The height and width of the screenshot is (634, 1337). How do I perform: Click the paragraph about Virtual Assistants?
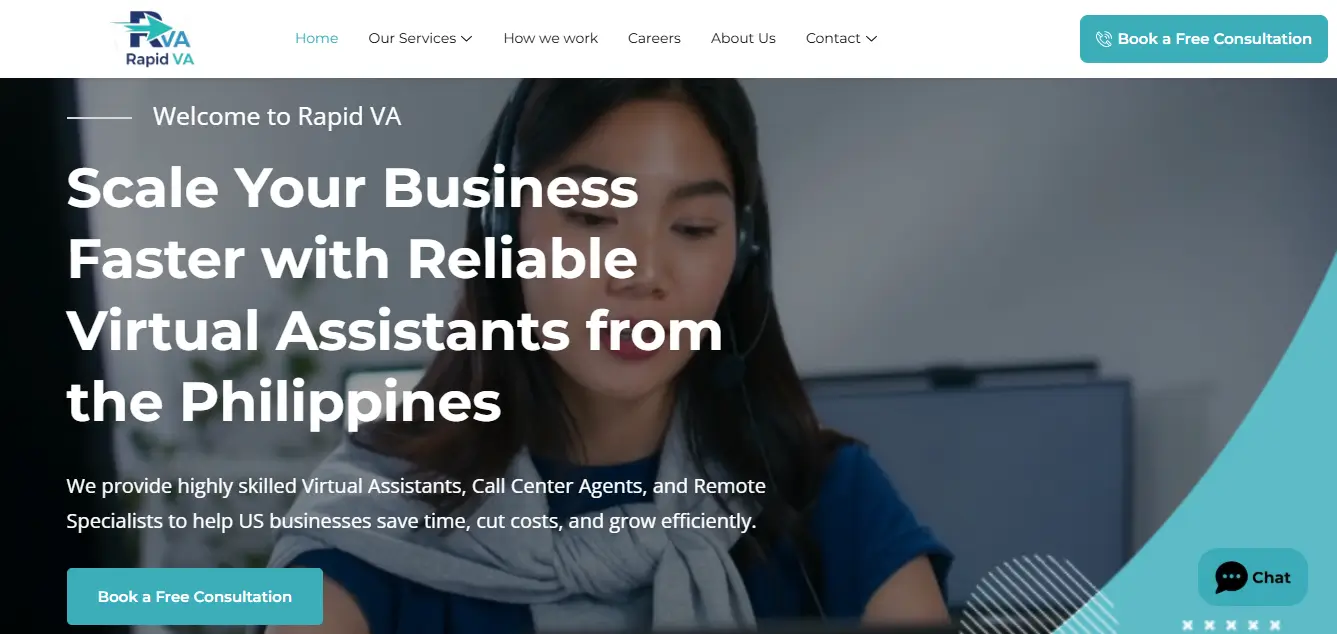[x=416, y=504]
